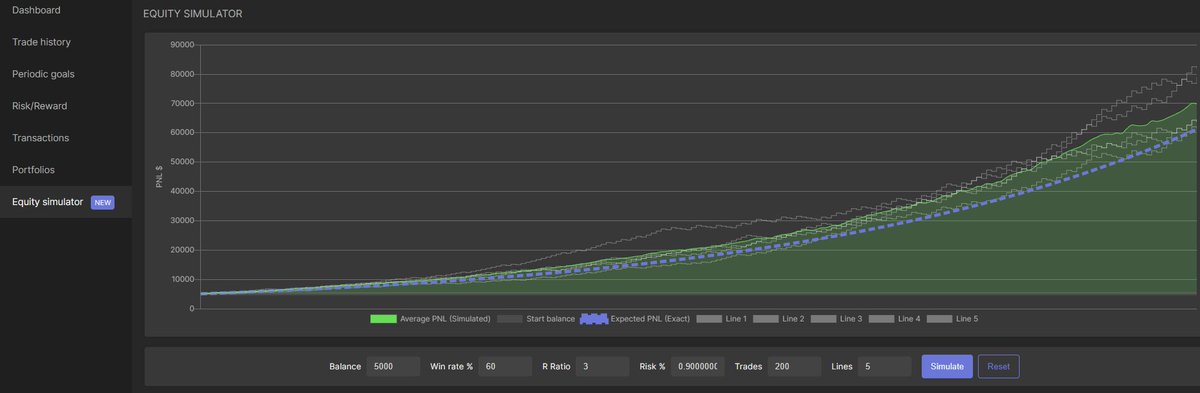Select the Equity simulator menu item
1200x393 pixels.
point(66,202)
